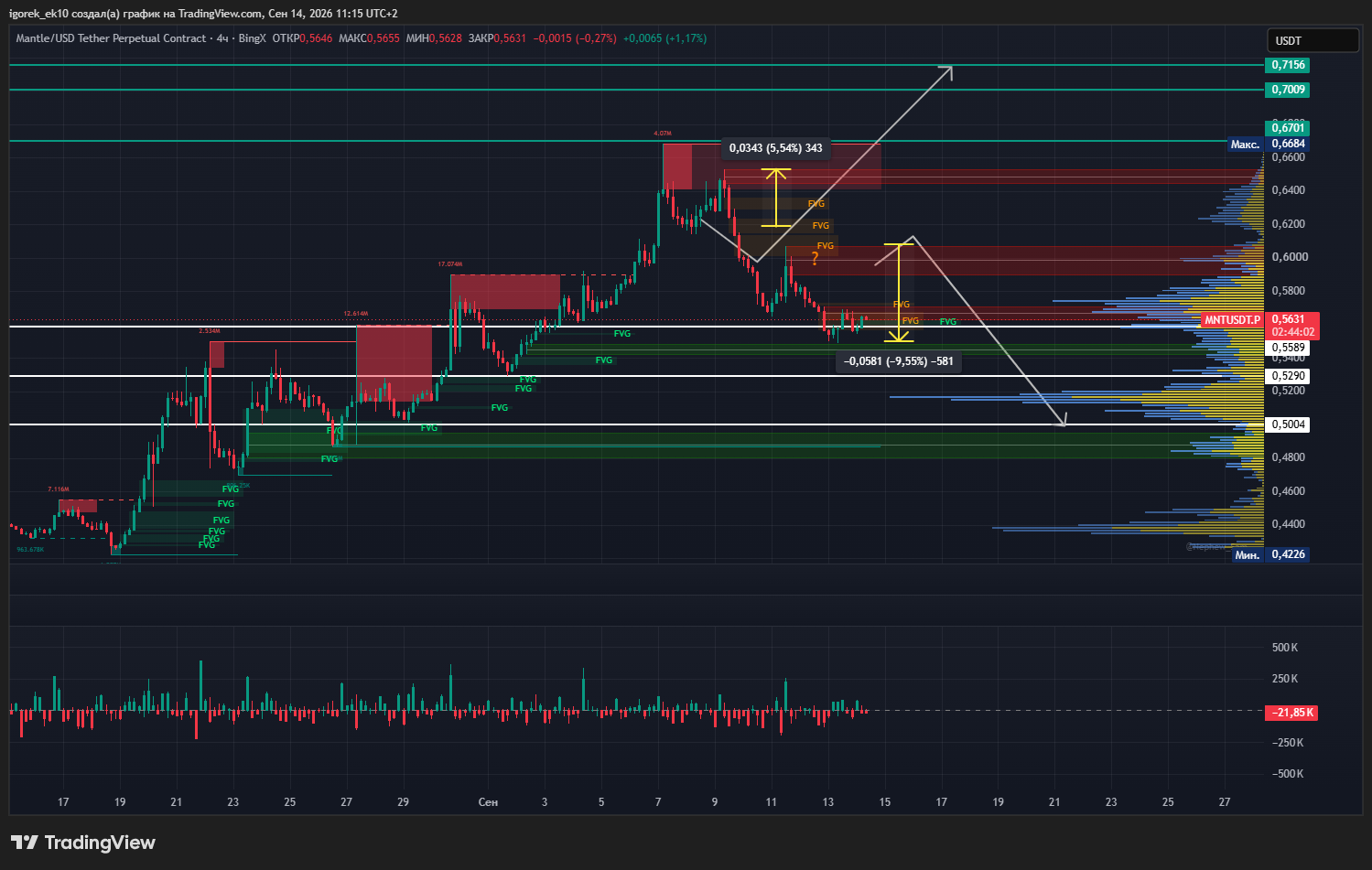Click the igorek_ek10 author caption
1372x870 pixels.
pyautogui.click(x=38, y=14)
